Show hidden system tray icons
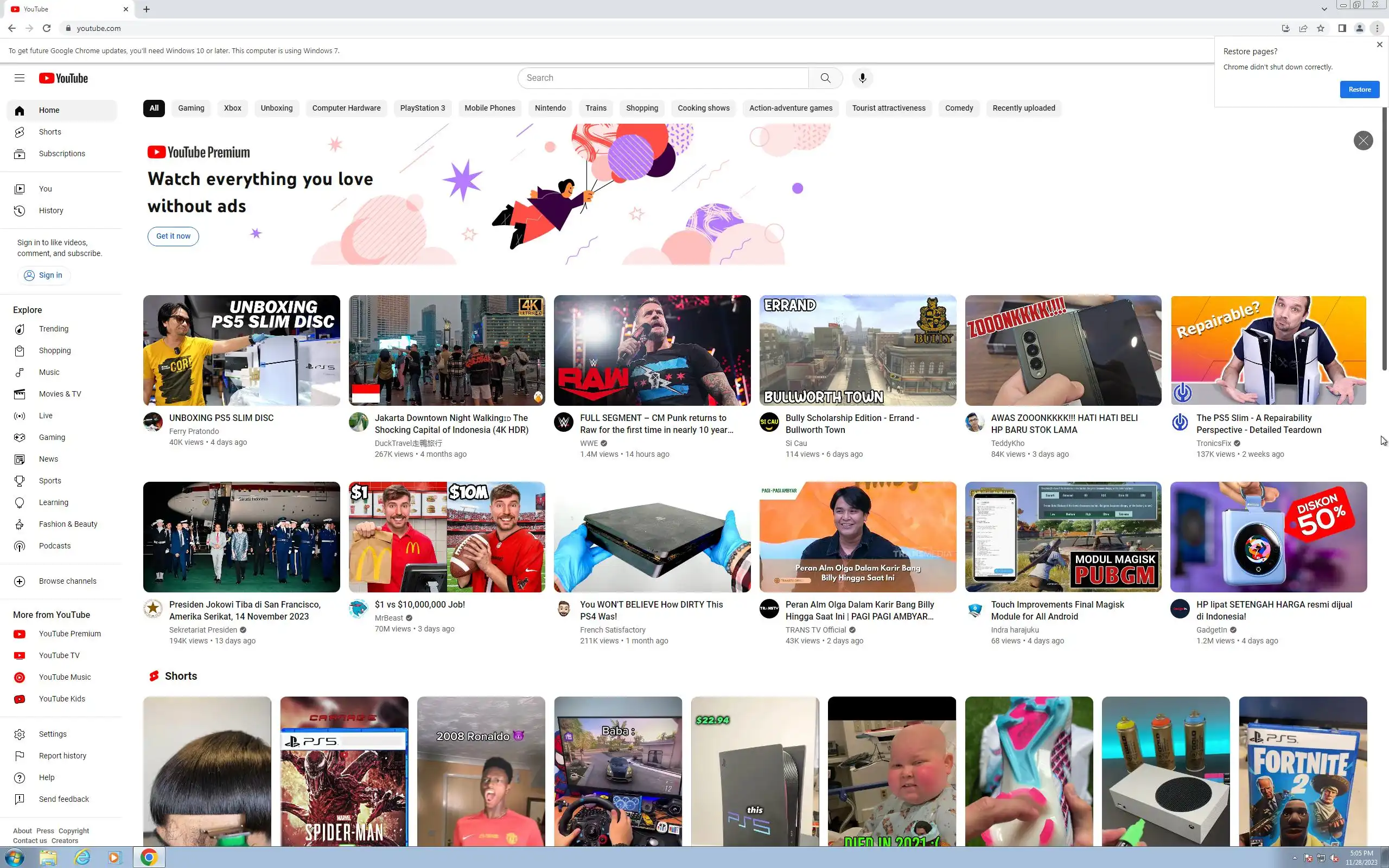The height and width of the screenshot is (868, 1389). click(x=1294, y=858)
